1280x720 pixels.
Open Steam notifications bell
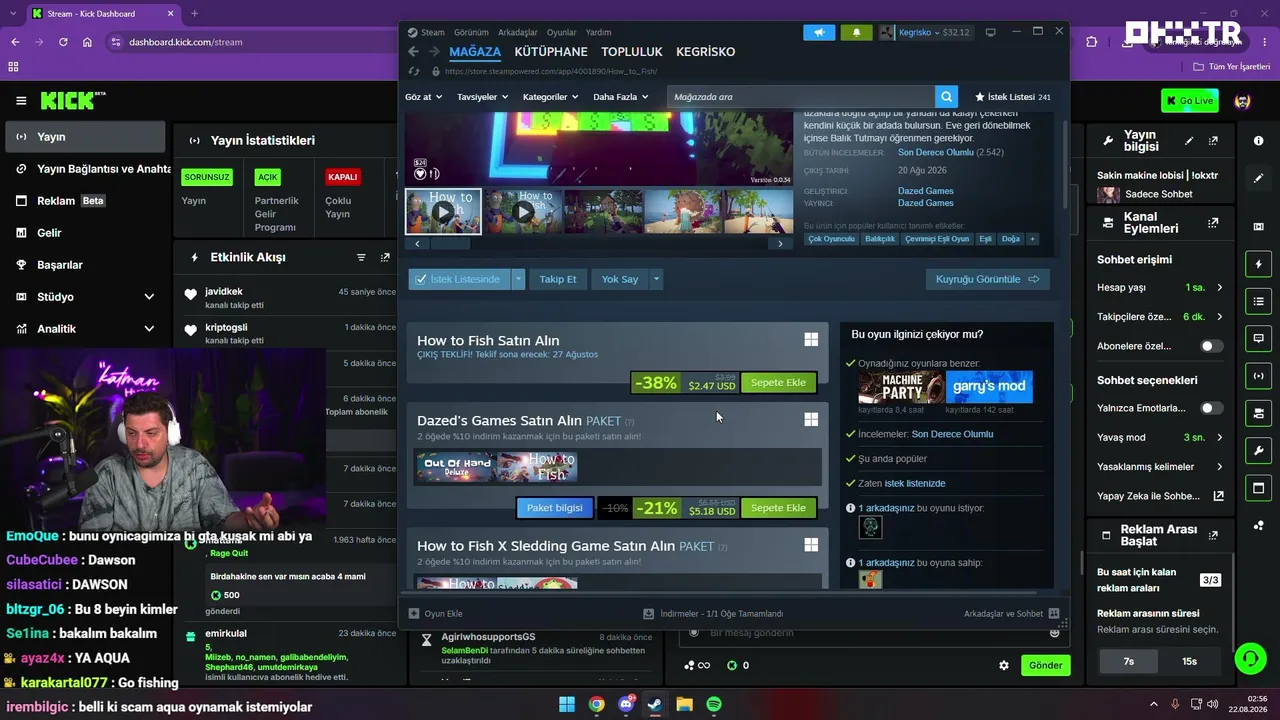tap(856, 32)
